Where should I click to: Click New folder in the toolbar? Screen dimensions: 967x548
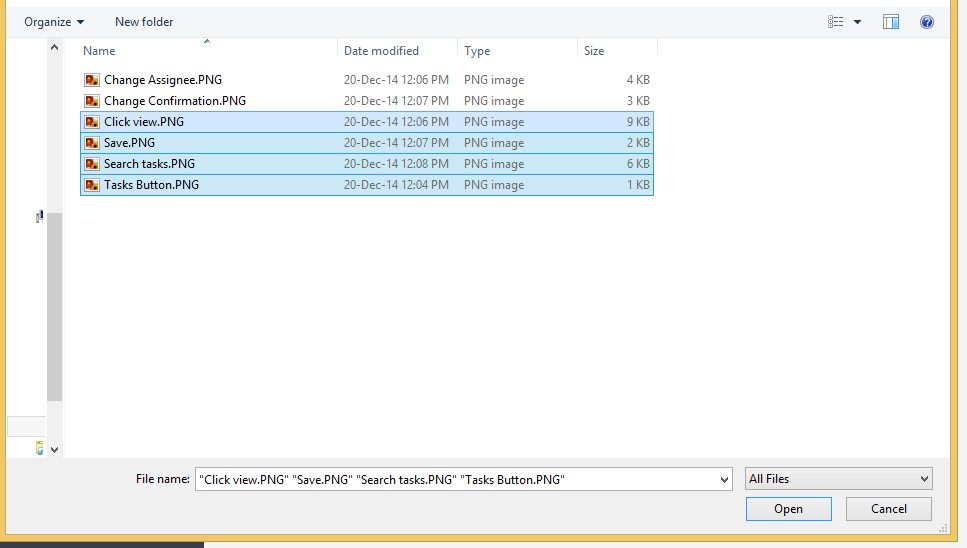[x=144, y=22]
